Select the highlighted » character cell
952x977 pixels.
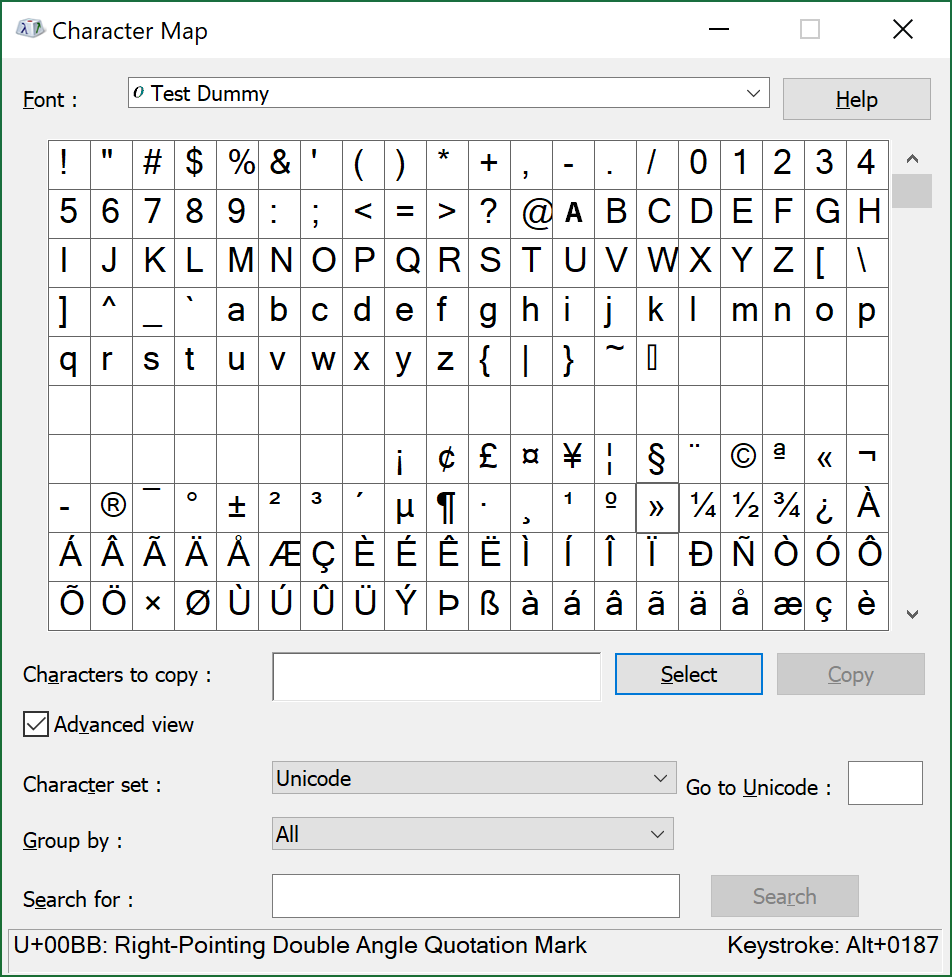click(x=657, y=508)
